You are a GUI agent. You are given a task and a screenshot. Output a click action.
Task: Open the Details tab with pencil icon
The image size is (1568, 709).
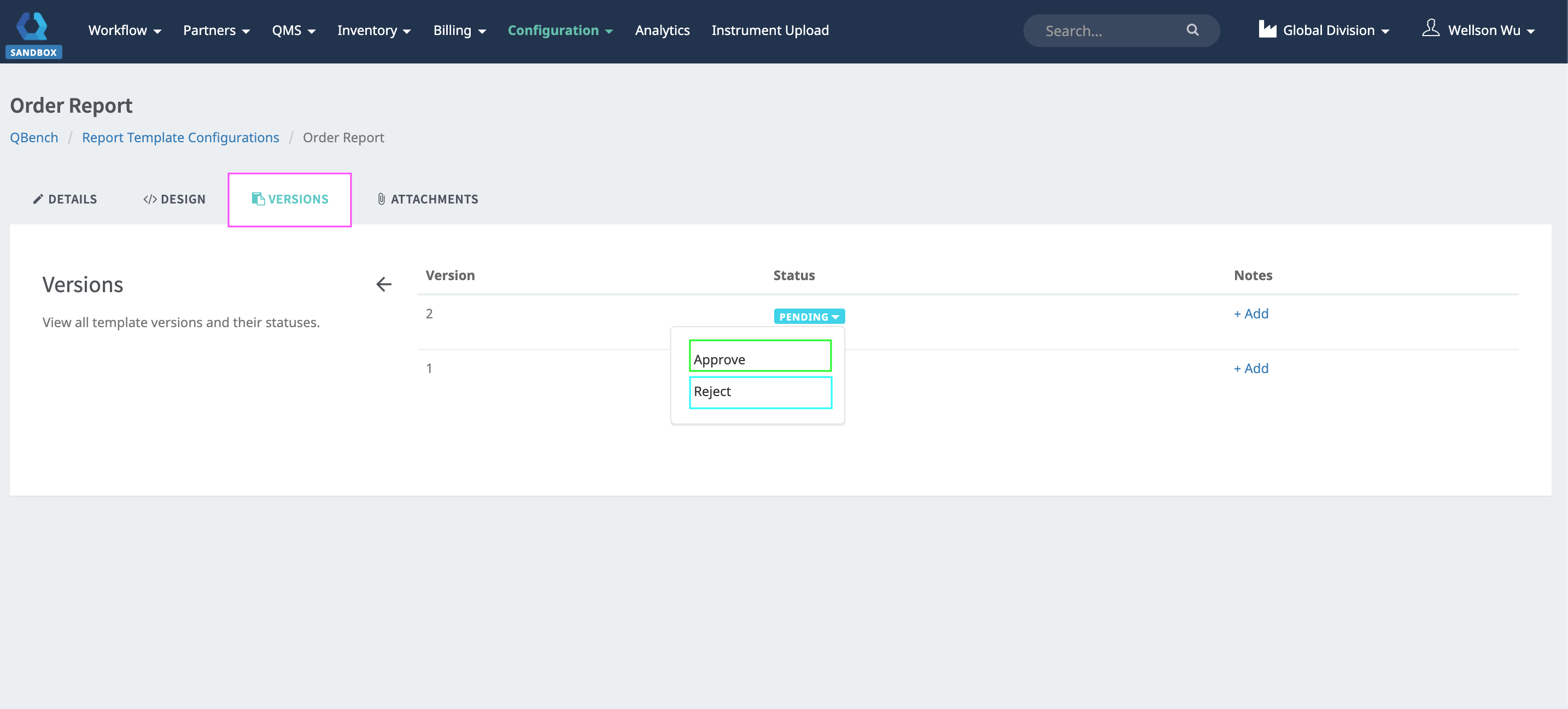tap(65, 199)
